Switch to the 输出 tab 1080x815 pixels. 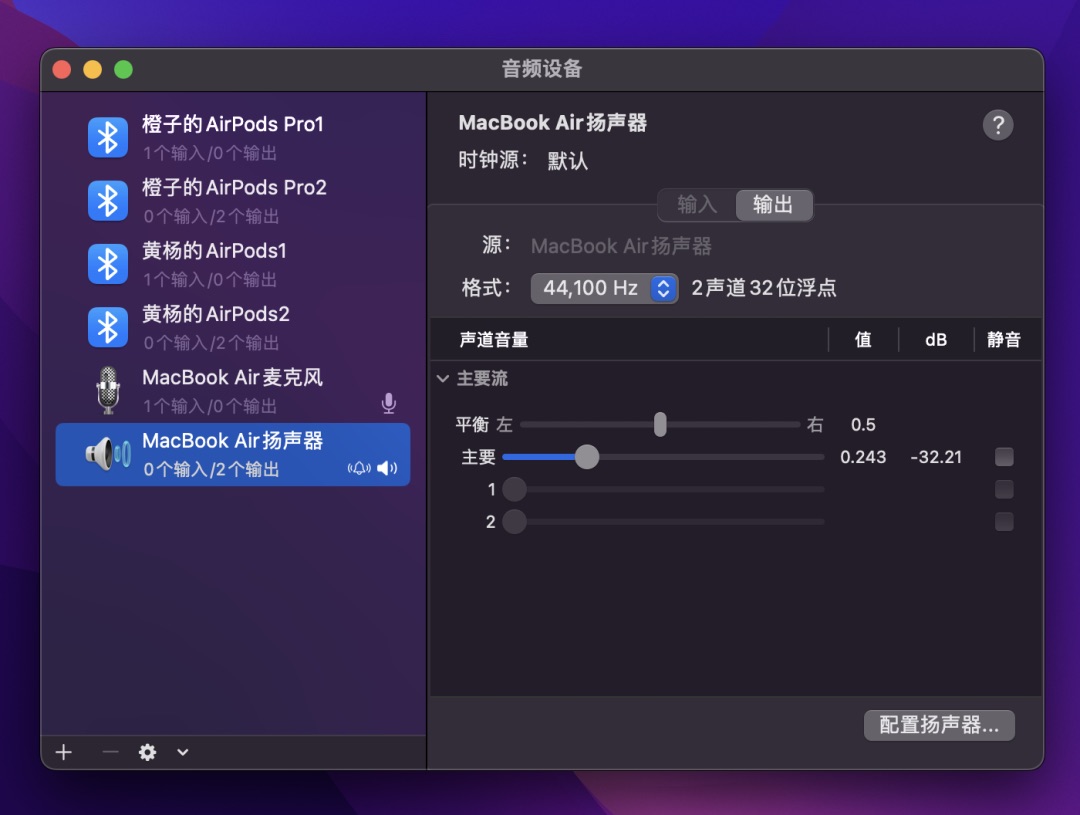pos(773,205)
